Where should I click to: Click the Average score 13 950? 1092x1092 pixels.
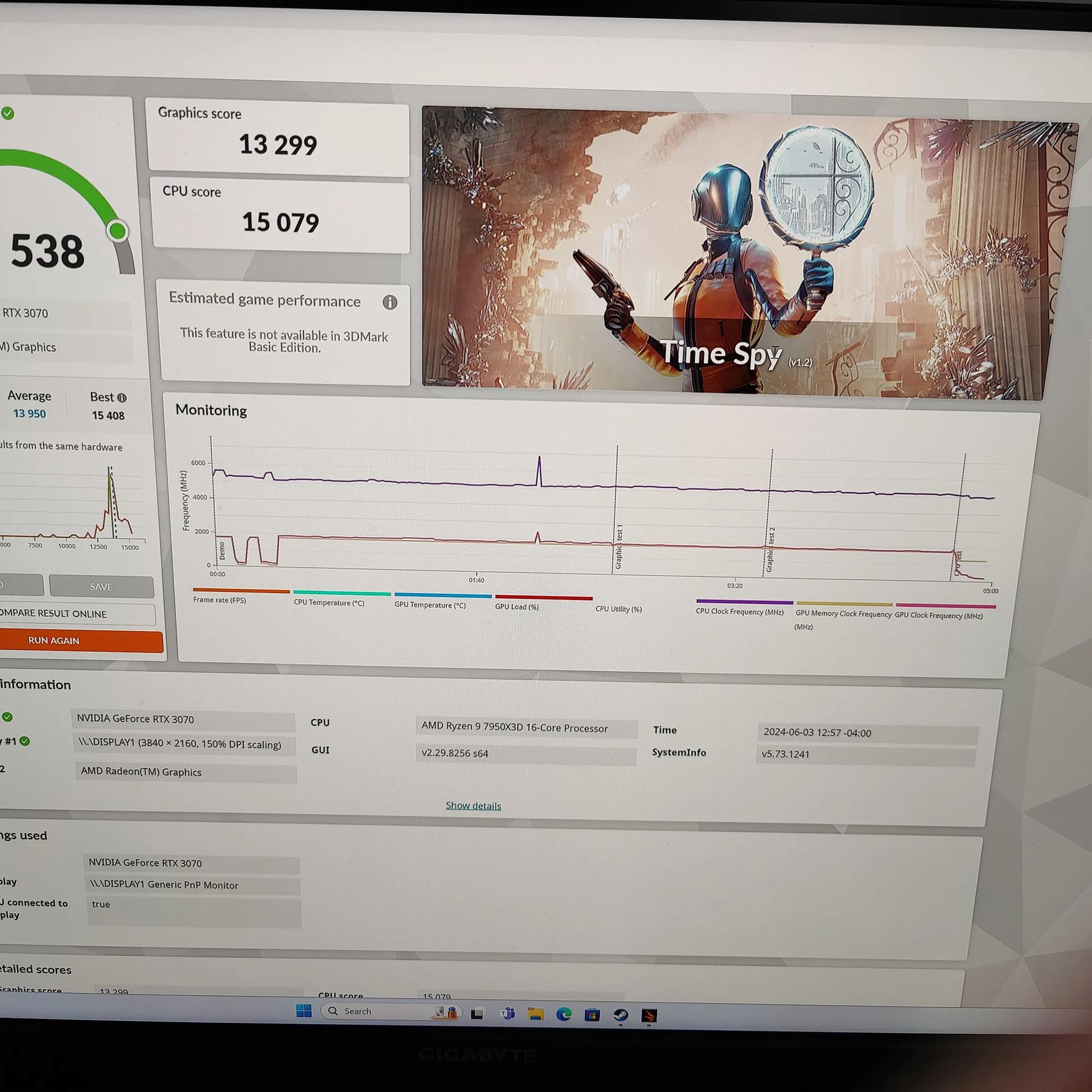click(x=29, y=414)
